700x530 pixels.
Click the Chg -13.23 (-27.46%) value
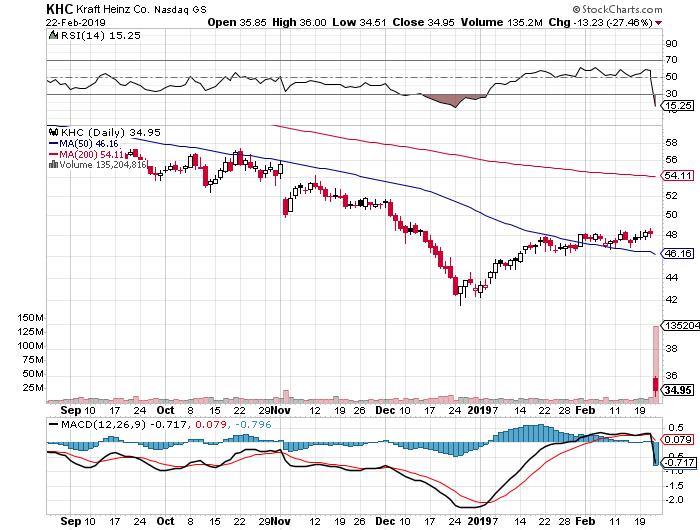coord(600,22)
